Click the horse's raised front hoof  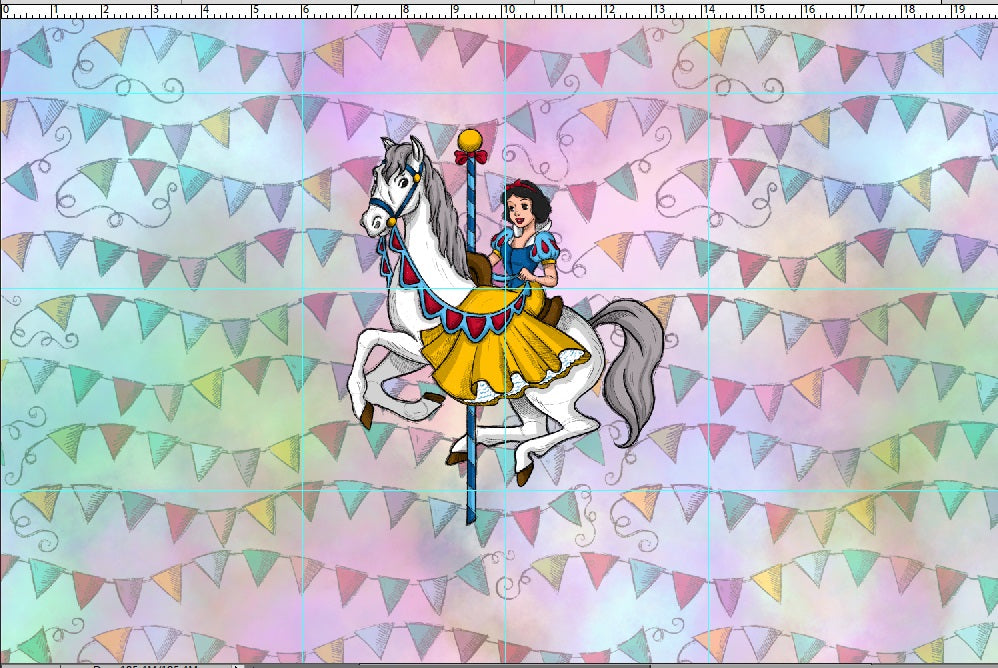[367, 413]
